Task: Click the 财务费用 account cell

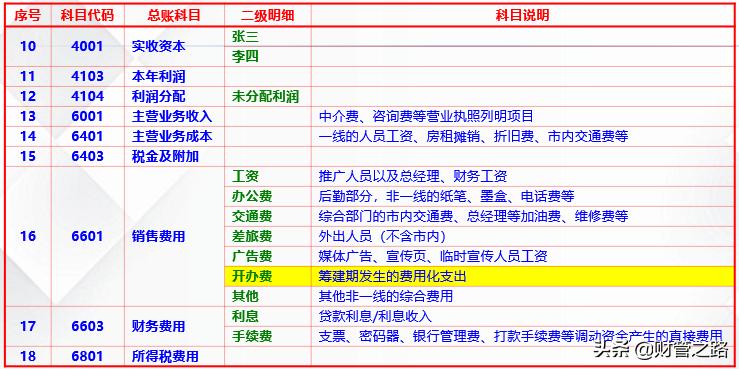Action: [x=174, y=326]
